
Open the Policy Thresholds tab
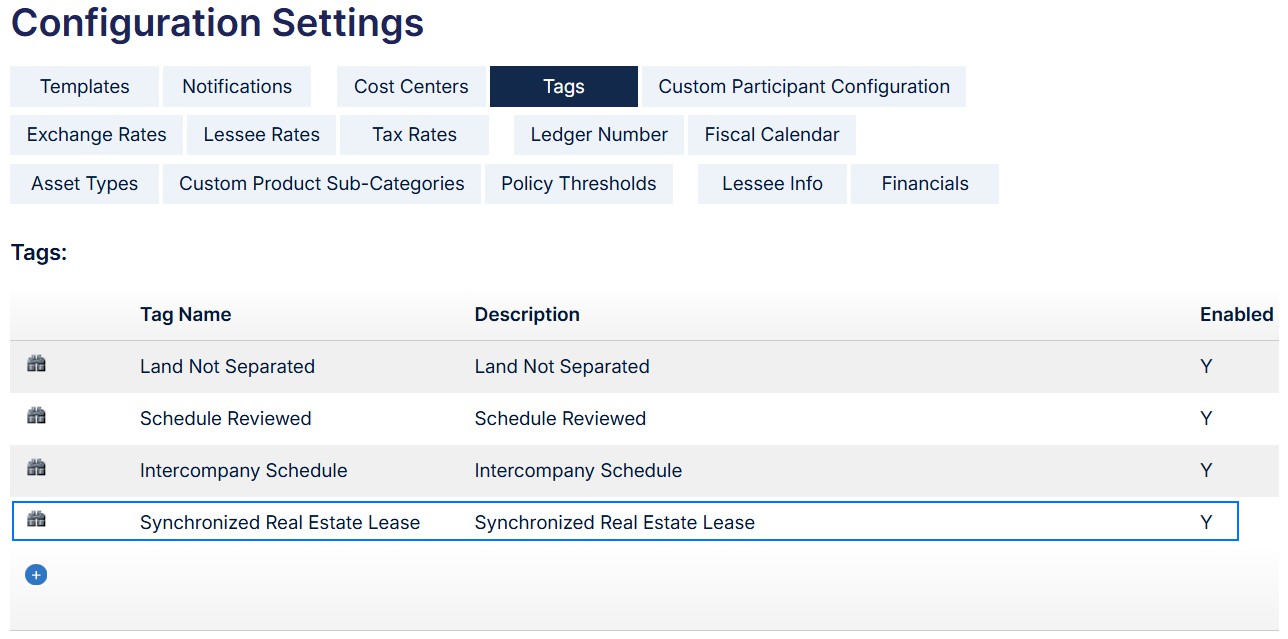tap(579, 184)
